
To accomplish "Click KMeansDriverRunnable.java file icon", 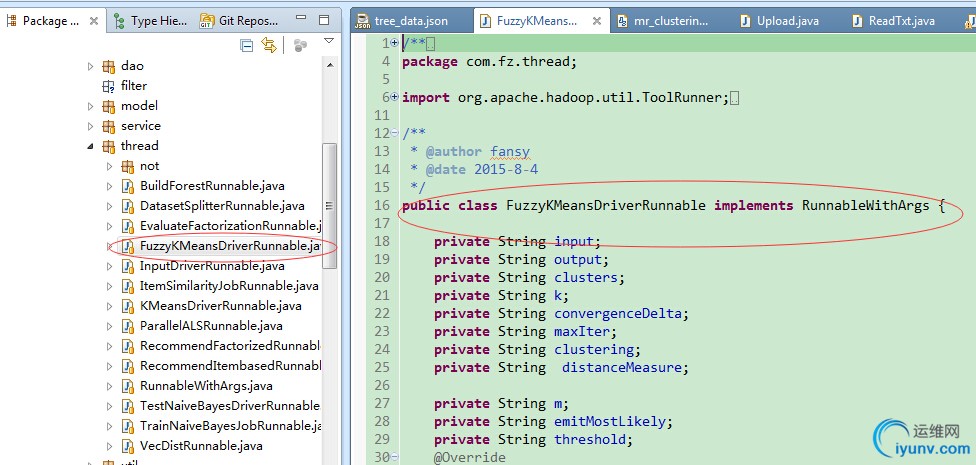I will coord(128,306).
